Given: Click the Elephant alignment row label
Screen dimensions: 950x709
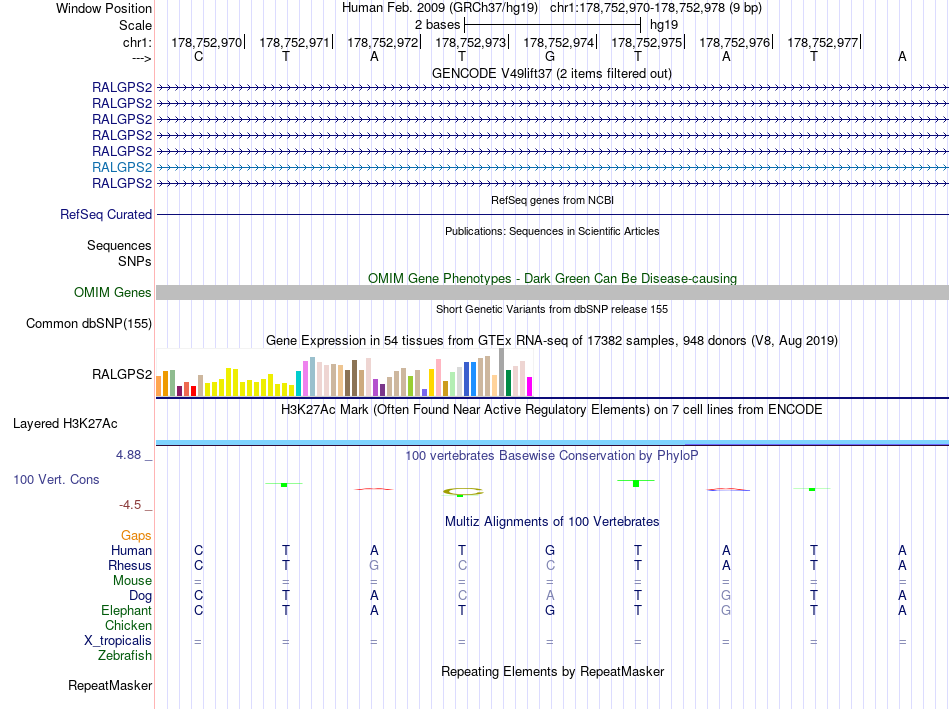Looking at the screenshot, I should pos(126,610).
